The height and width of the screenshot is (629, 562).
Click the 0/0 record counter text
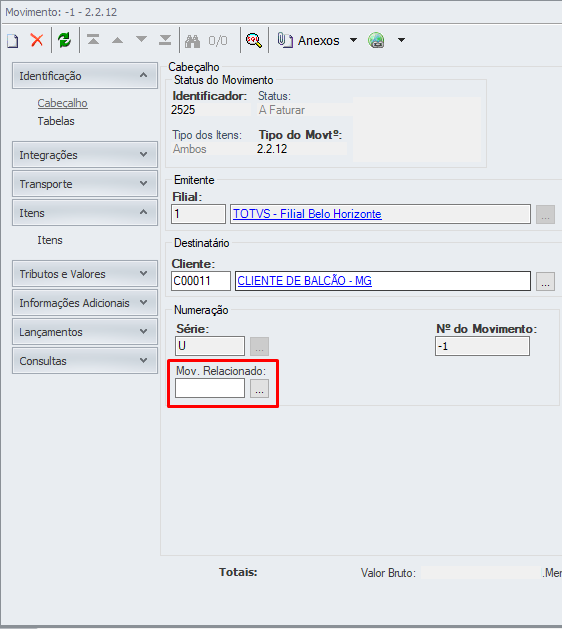(x=218, y=41)
